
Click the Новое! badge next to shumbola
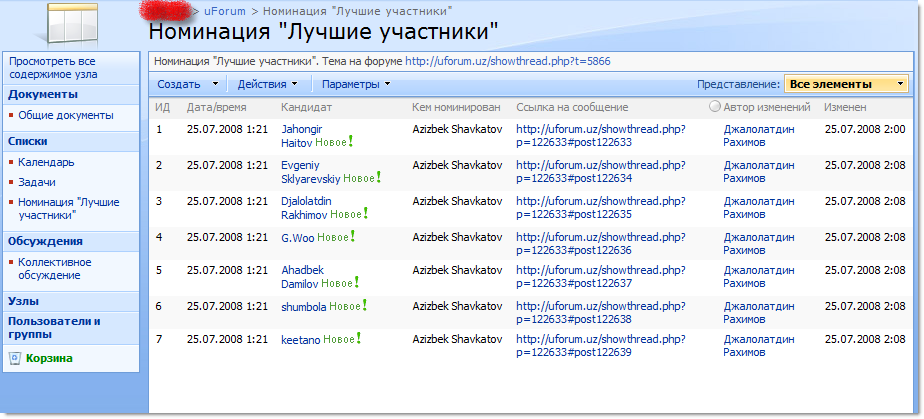(x=350, y=306)
